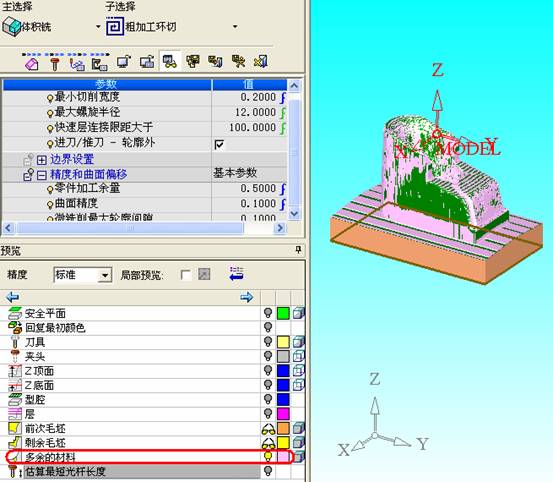Click the magenta color swatch for 层
553x482 pixels.
pyautogui.click(x=283, y=414)
